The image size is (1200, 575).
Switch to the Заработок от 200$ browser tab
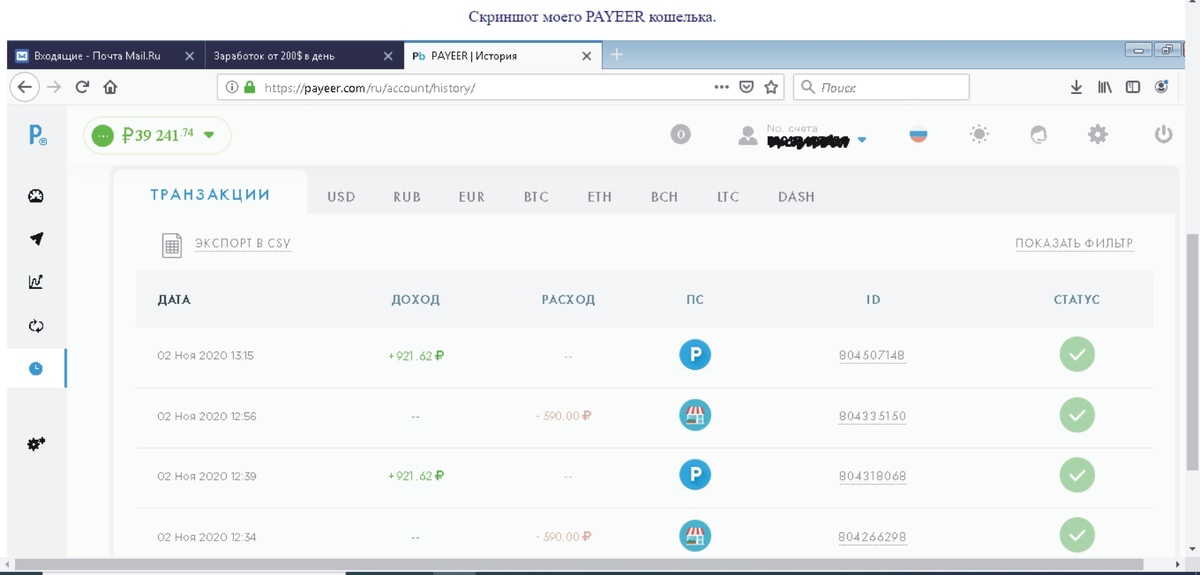[303, 55]
